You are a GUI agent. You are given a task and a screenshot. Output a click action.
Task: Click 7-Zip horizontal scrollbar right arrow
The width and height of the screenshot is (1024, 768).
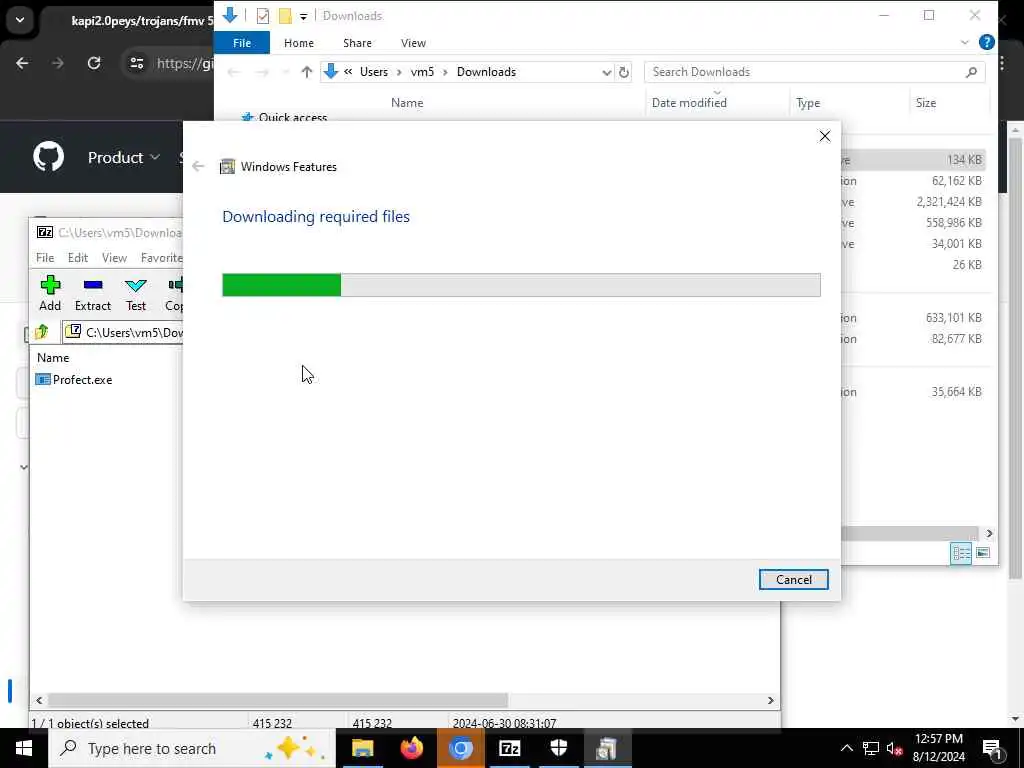771,700
